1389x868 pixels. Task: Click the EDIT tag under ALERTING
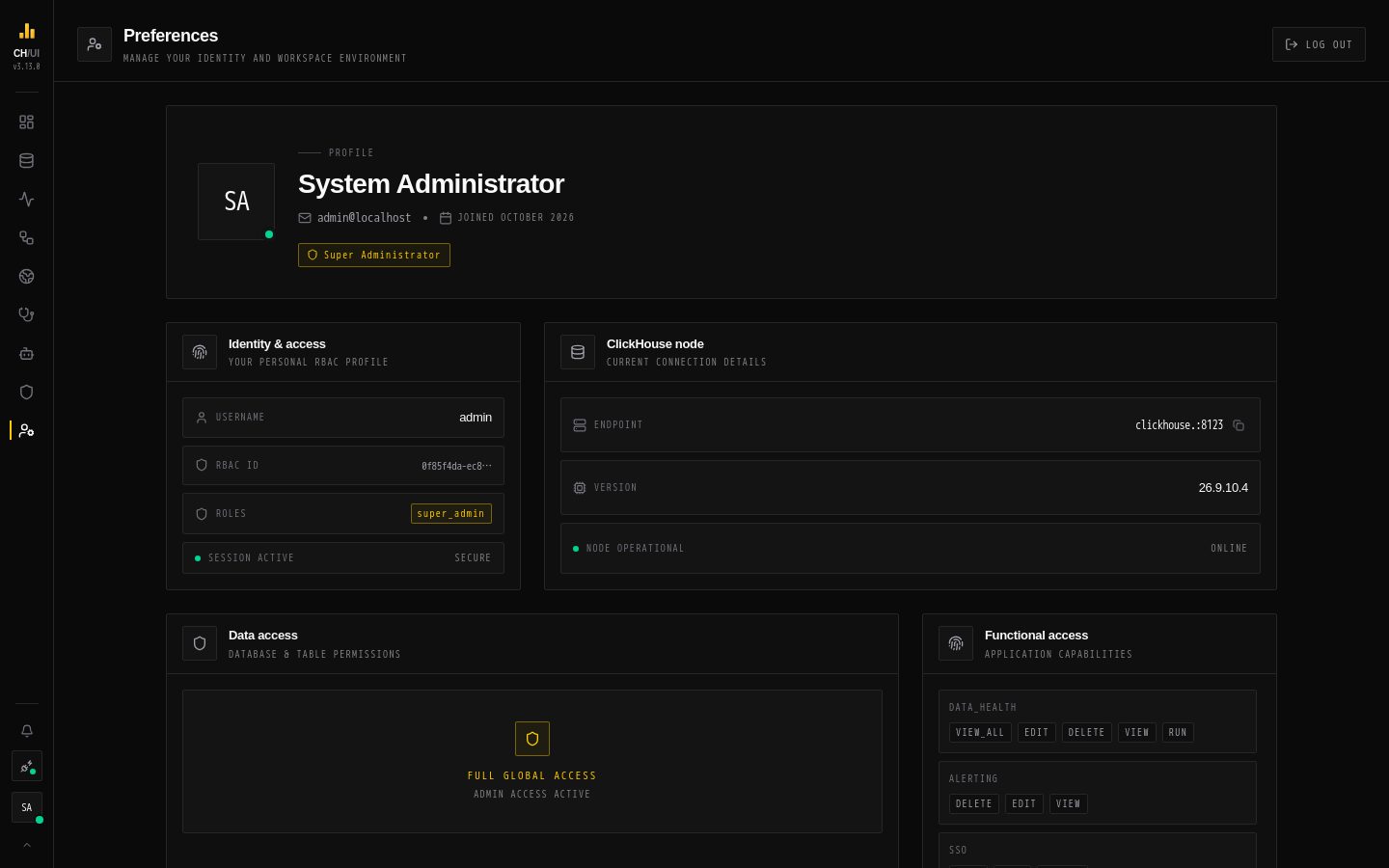[x=1024, y=804]
